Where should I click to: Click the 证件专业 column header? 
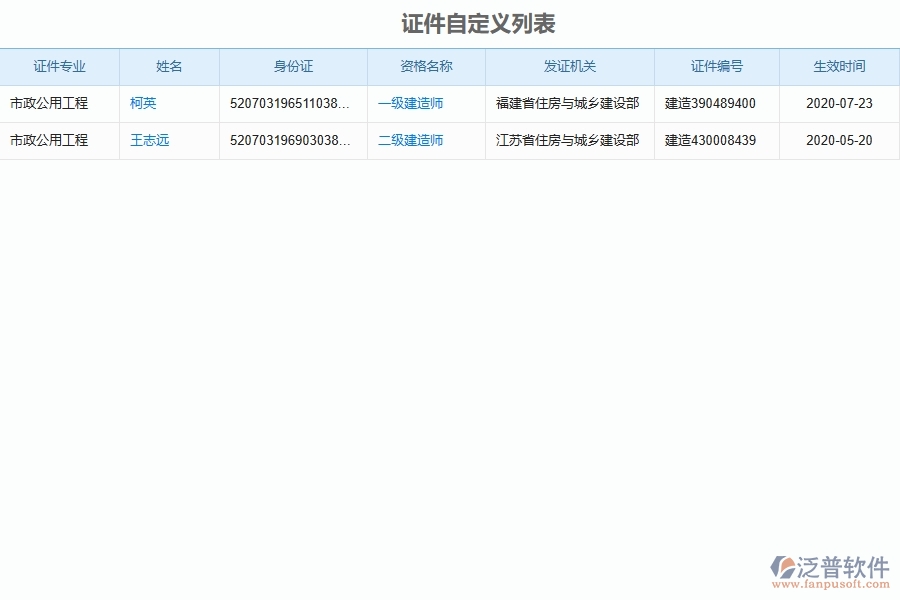click(60, 66)
